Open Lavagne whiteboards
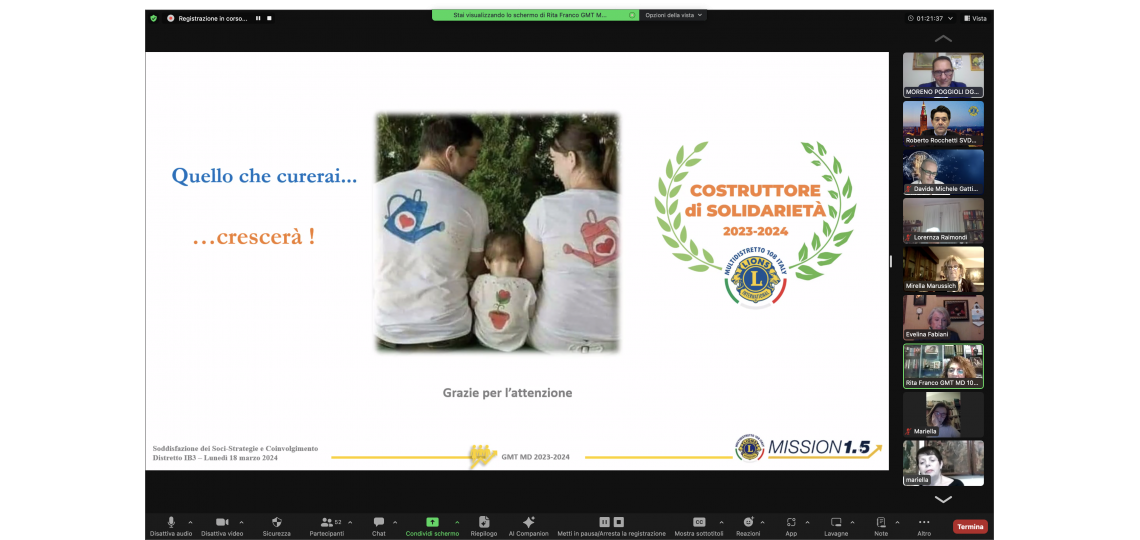 (x=836, y=526)
